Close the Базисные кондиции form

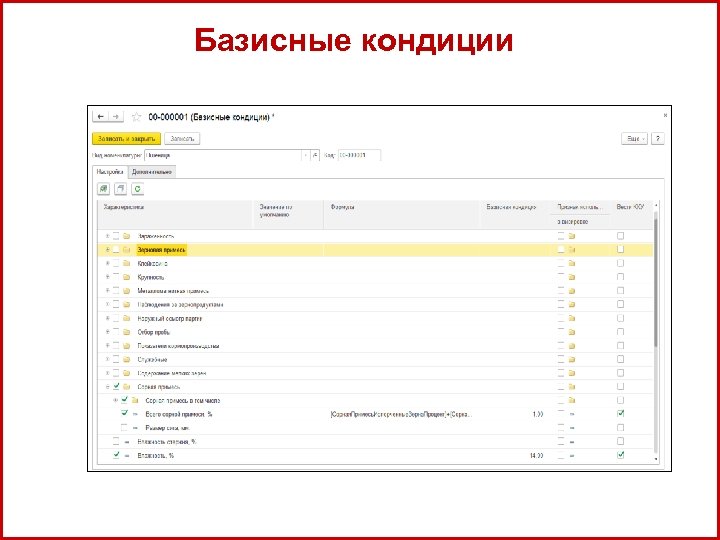pos(665,116)
